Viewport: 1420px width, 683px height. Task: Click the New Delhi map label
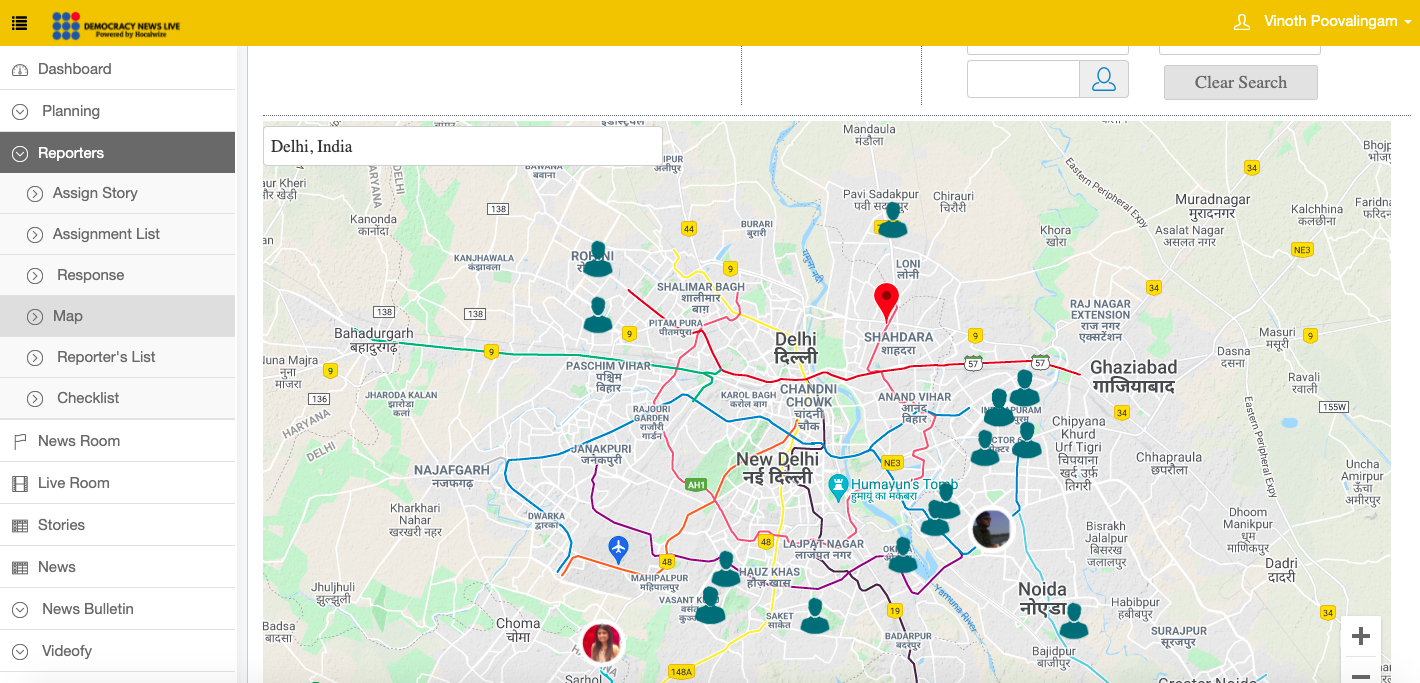coord(778,468)
